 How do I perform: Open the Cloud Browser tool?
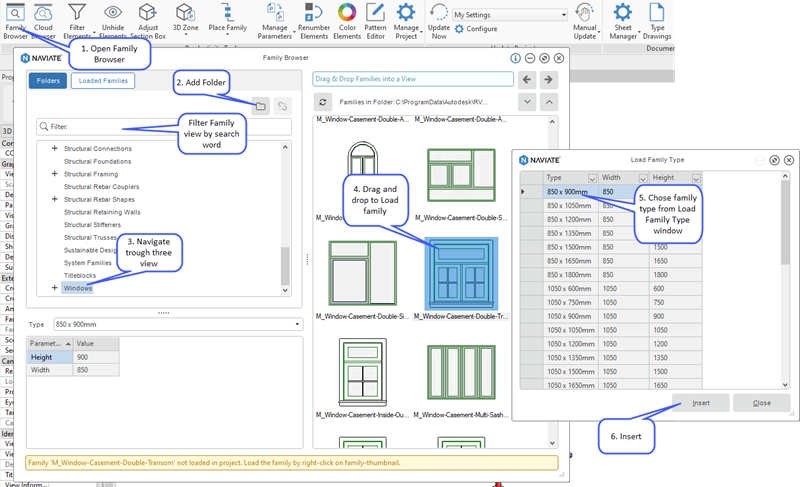click(45, 13)
